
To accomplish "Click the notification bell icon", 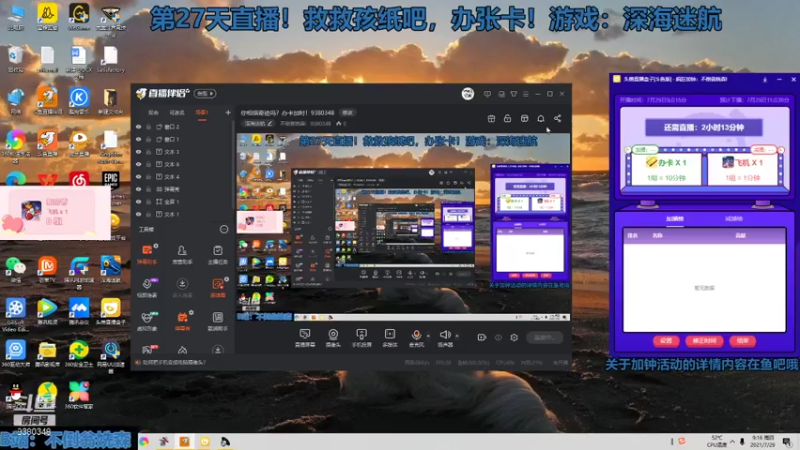I will pyautogui.click(x=541, y=118).
